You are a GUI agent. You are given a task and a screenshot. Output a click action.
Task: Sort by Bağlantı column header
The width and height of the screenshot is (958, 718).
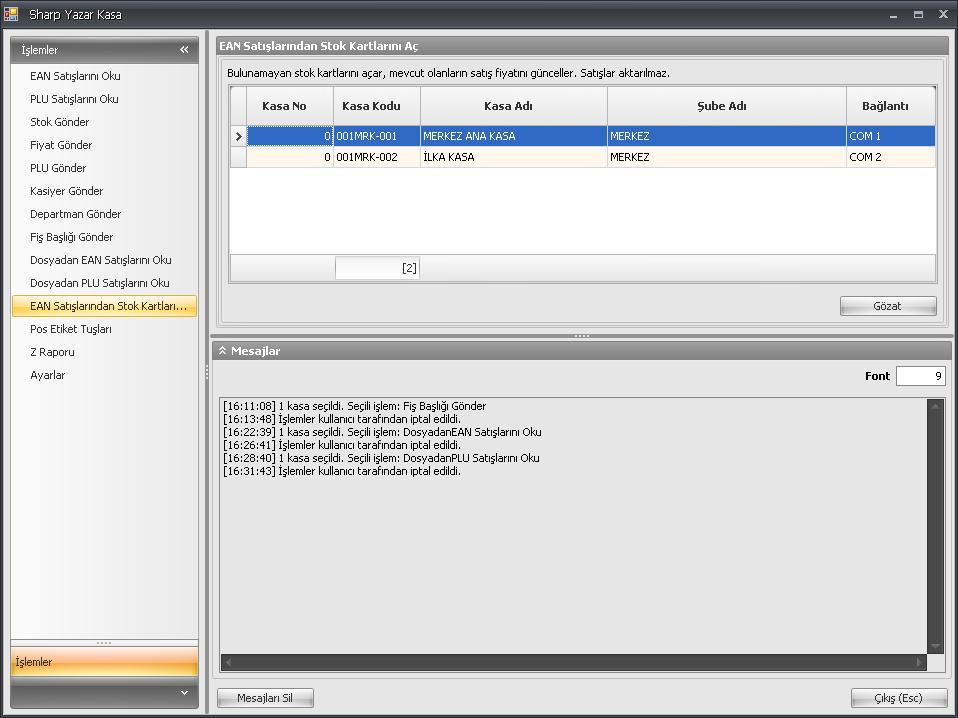(891, 106)
